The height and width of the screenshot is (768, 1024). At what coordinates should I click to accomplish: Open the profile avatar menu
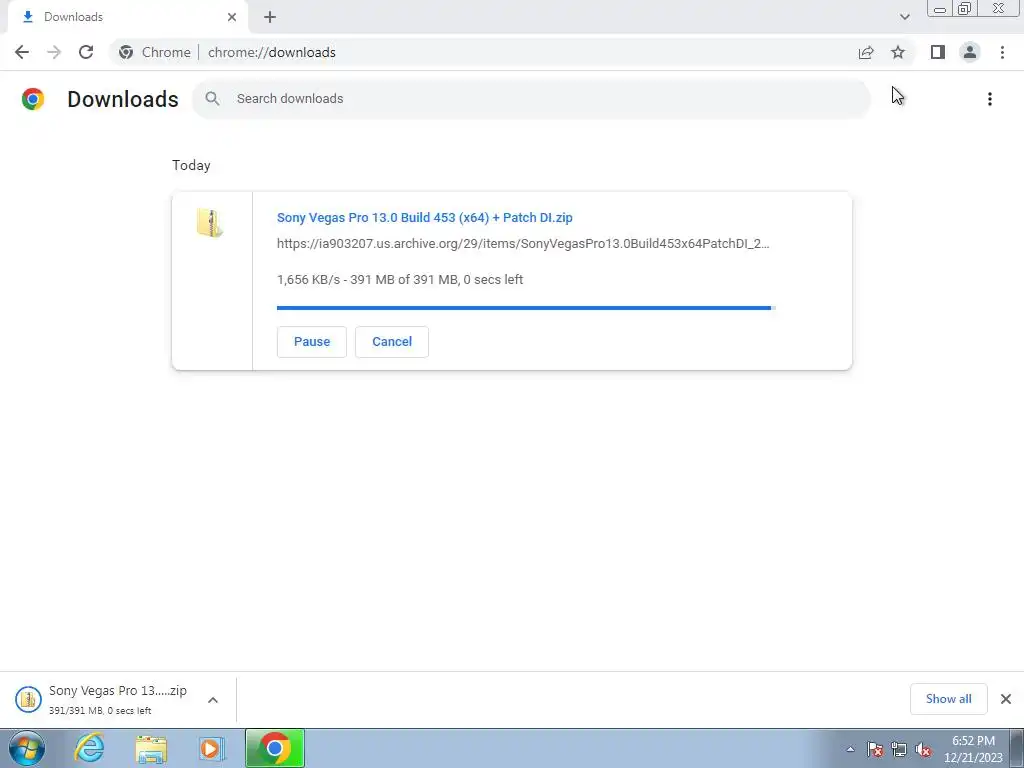pyautogui.click(x=970, y=52)
